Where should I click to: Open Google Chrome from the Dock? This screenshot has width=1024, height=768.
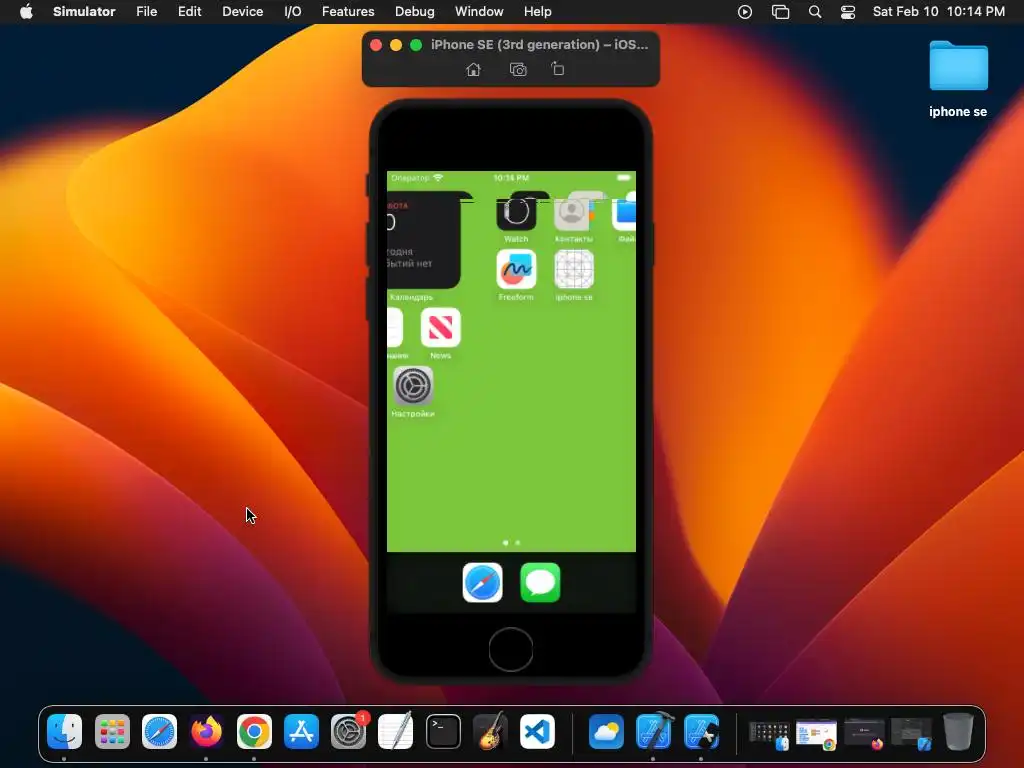(254, 731)
